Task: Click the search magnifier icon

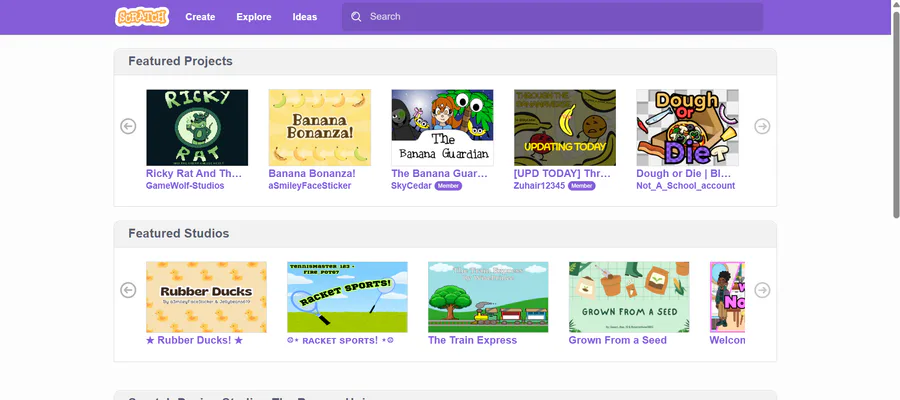Action: tap(356, 17)
